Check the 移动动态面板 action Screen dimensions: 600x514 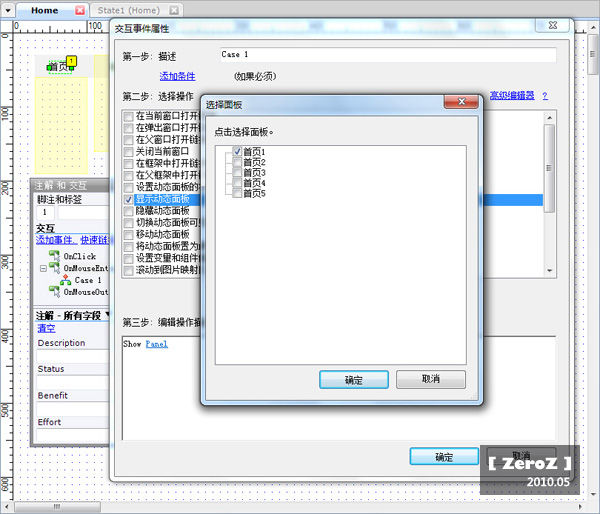[x=129, y=235]
